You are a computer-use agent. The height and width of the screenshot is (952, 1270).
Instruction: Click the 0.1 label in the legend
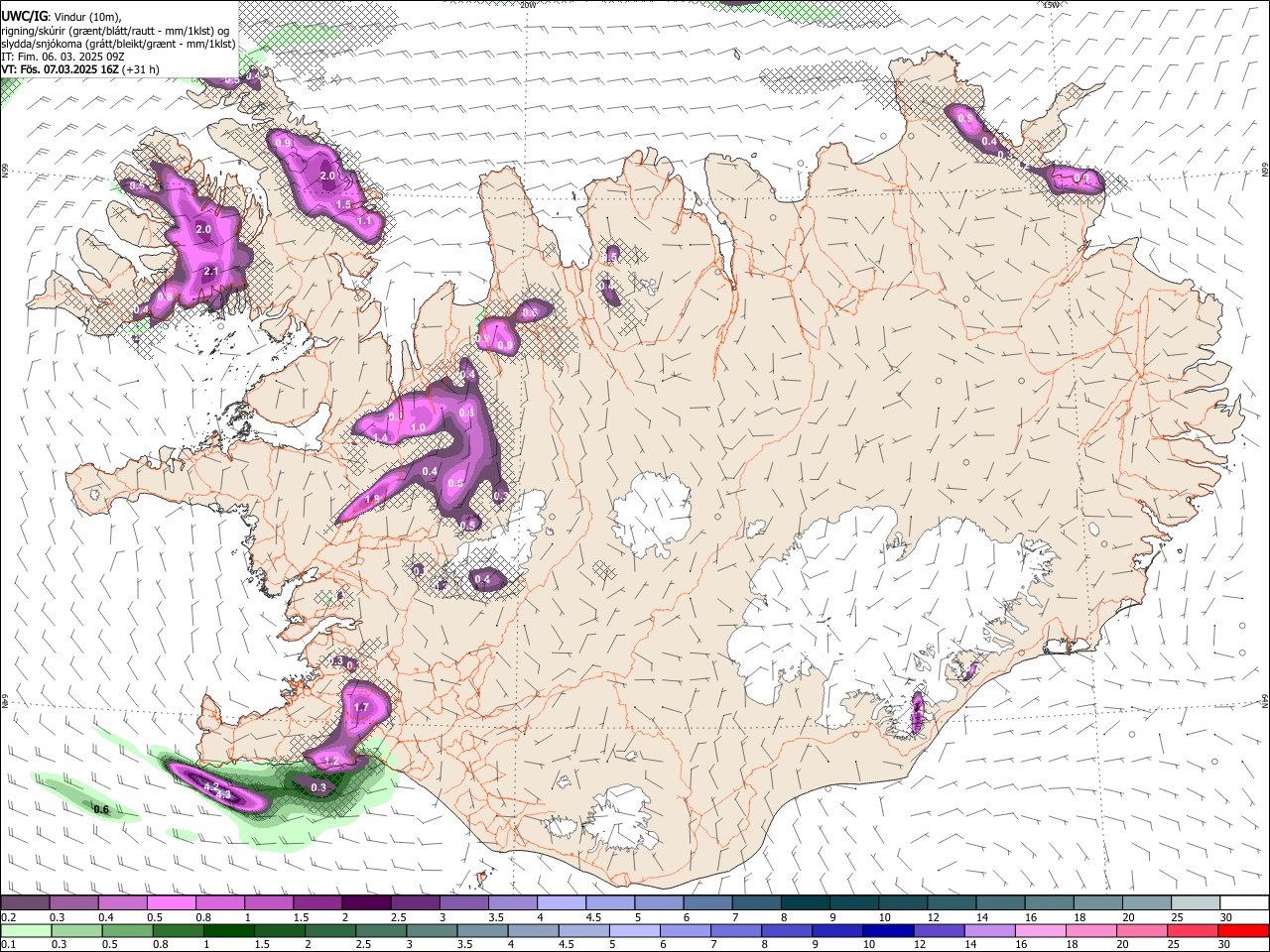(x=8, y=944)
